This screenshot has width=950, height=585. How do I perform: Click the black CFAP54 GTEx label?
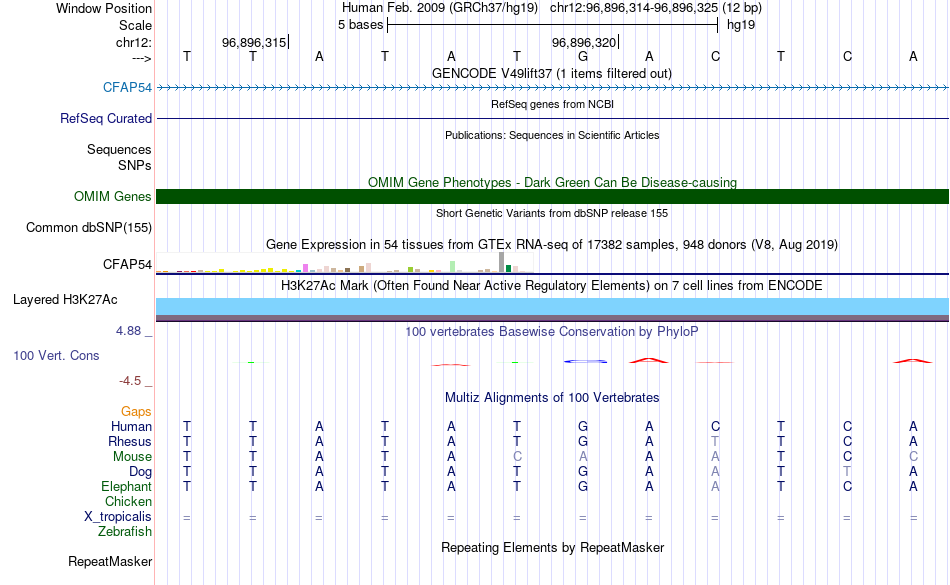click(x=127, y=264)
